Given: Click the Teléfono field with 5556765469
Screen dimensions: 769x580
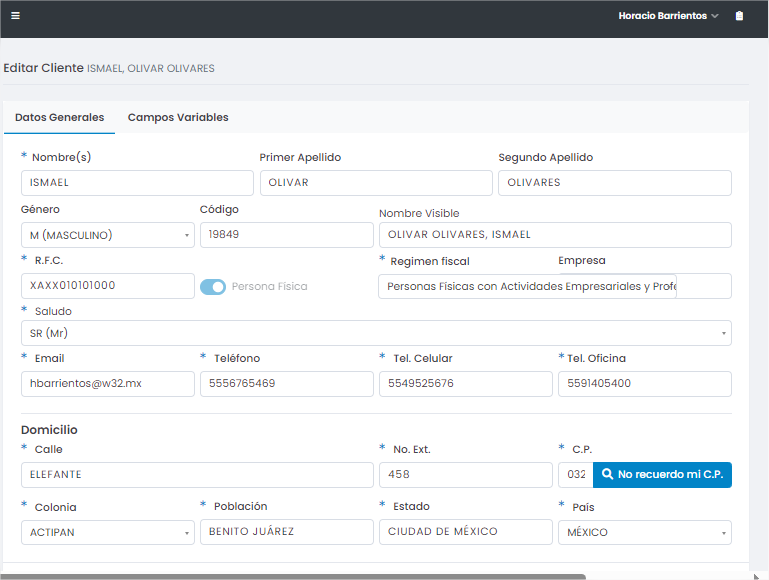Looking at the screenshot, I should tap(287, 384).
